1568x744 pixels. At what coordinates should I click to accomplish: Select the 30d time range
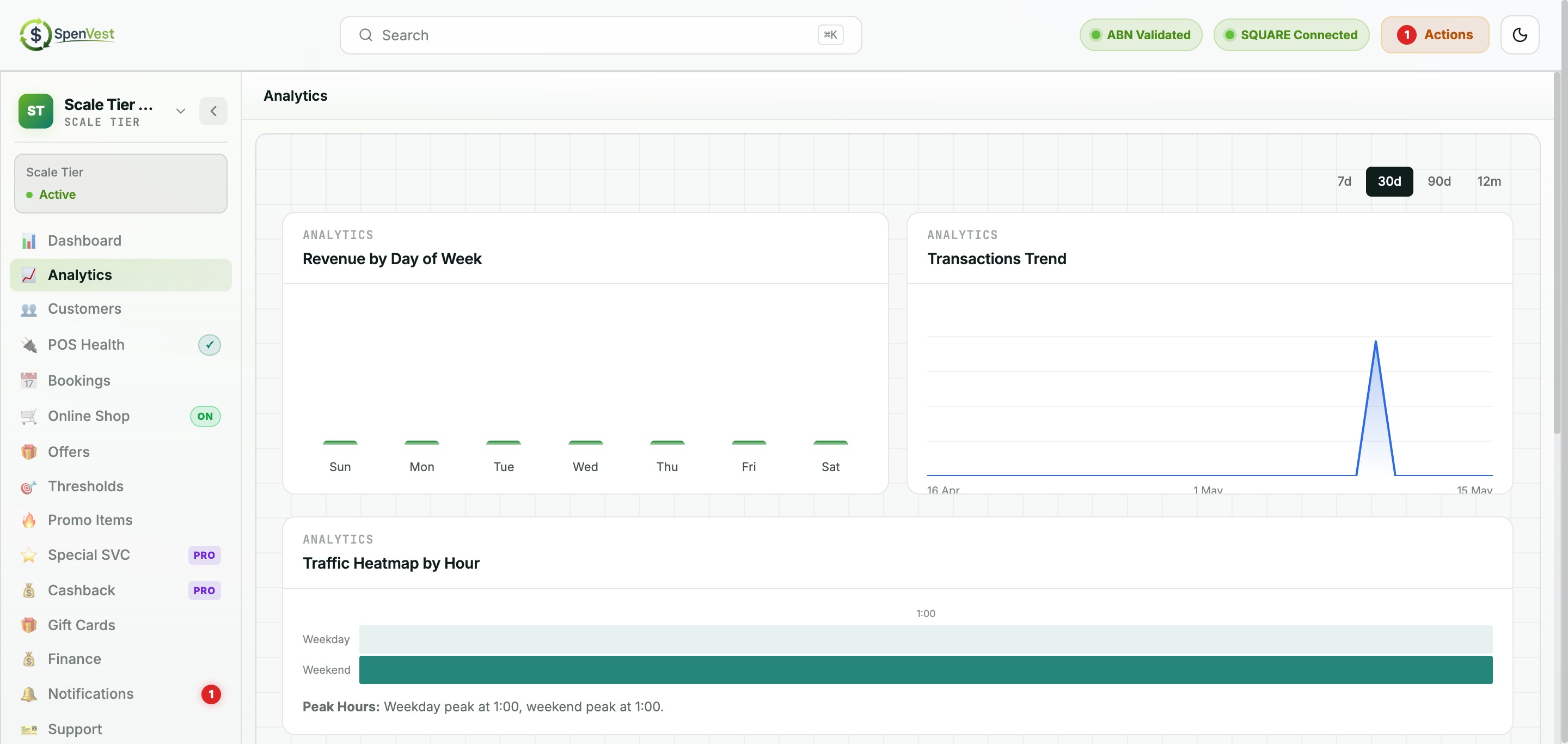point(1389,181)
